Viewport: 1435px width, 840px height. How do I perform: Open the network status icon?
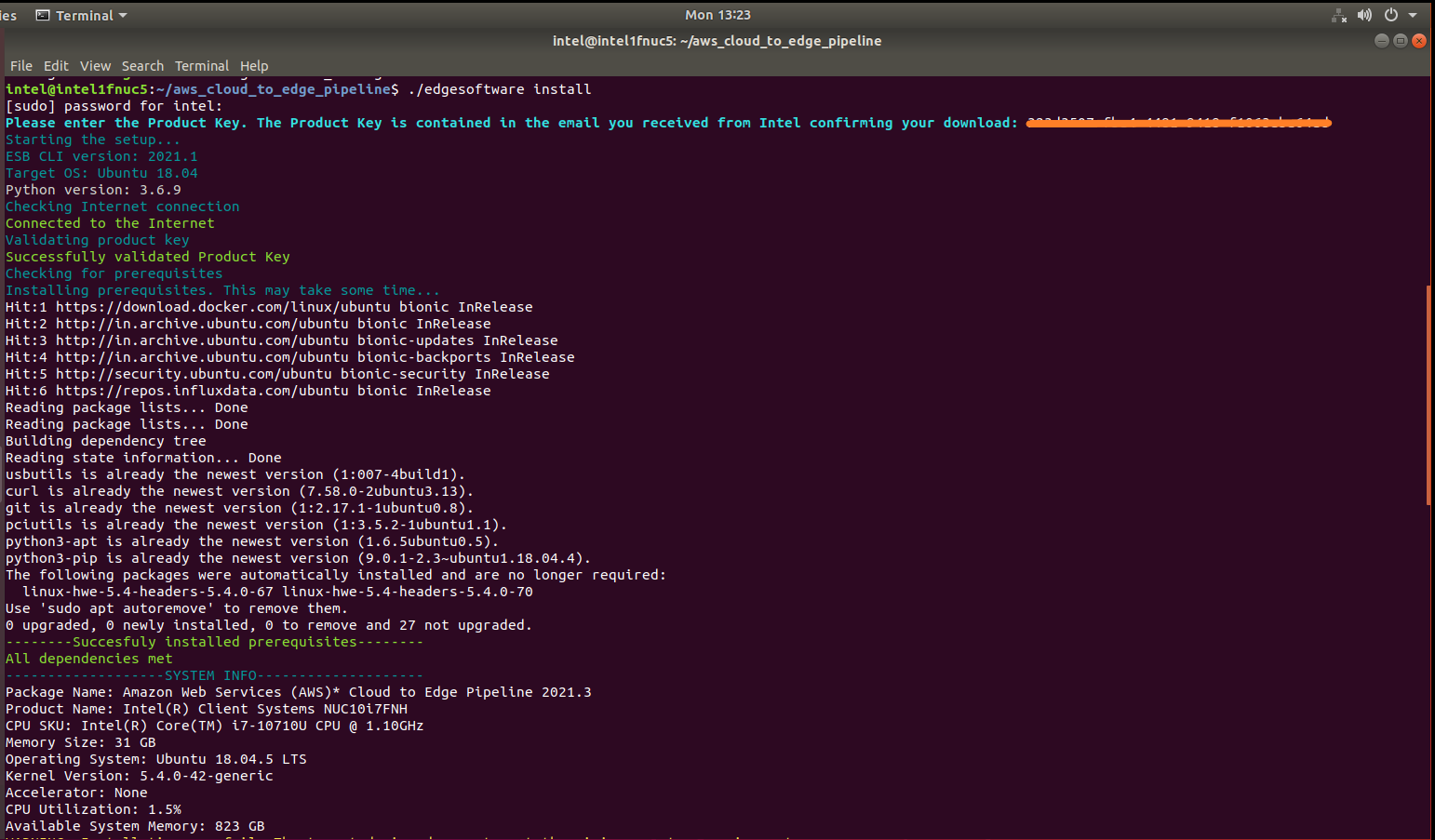click(1339, 15)
